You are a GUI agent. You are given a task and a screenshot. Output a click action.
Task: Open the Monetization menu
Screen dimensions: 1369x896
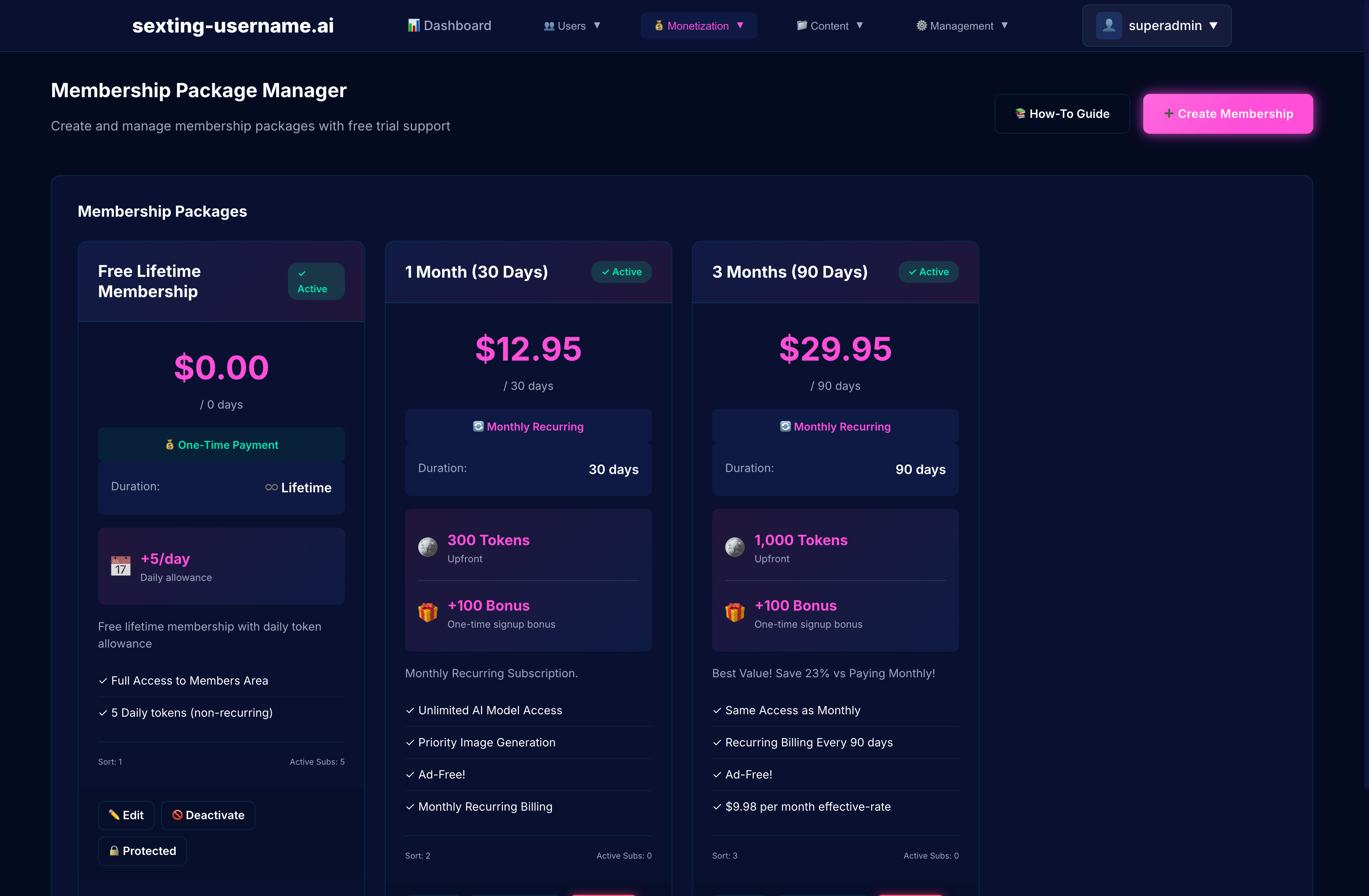699,25
